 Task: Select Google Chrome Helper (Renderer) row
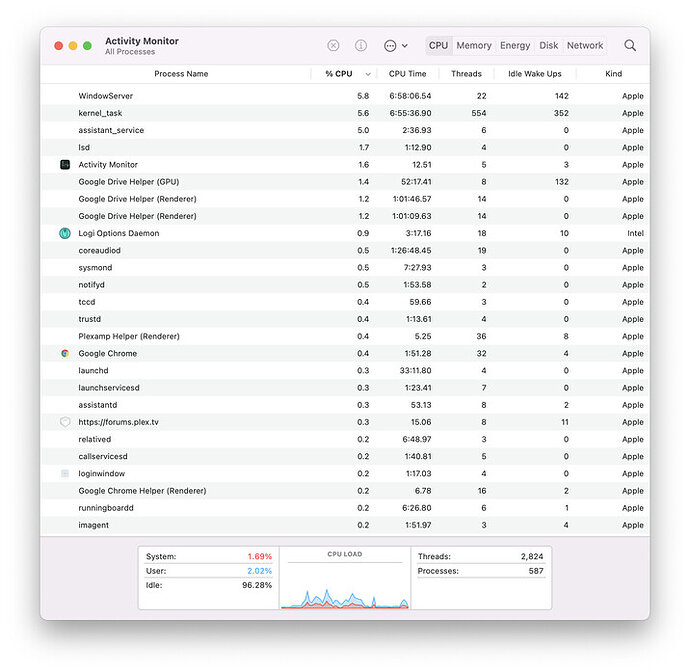345,491
